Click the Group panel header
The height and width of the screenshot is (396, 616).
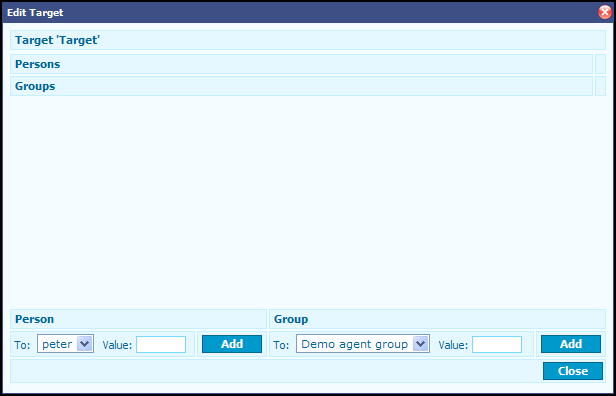pos(437,319)
